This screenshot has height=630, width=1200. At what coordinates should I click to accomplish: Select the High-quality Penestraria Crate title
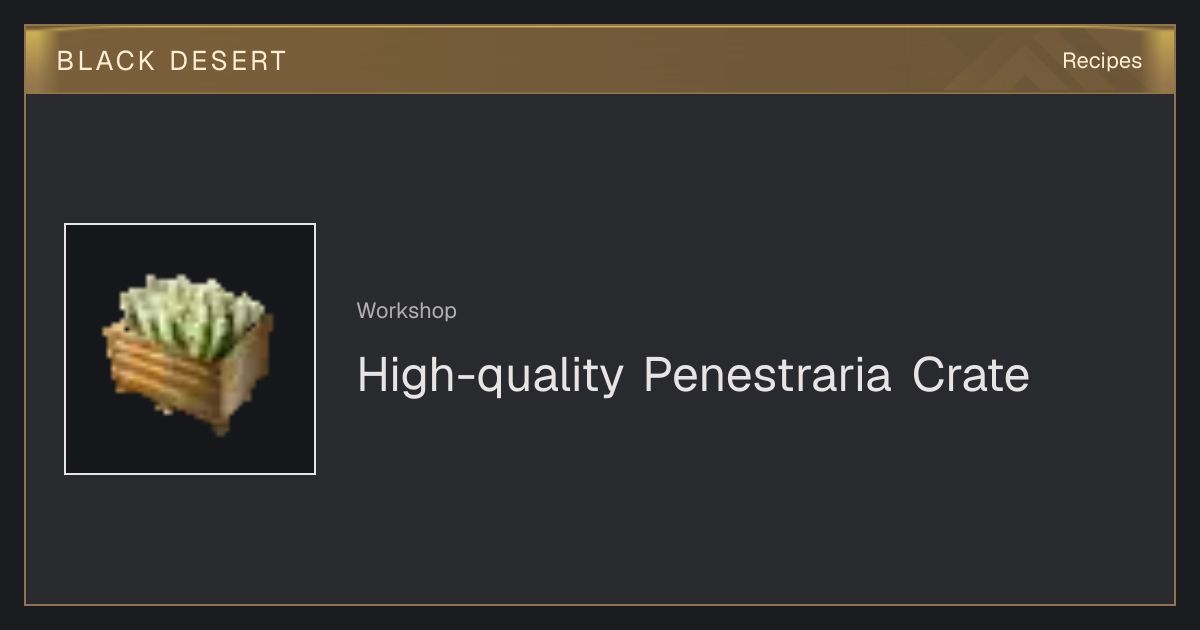coord(693,375)
